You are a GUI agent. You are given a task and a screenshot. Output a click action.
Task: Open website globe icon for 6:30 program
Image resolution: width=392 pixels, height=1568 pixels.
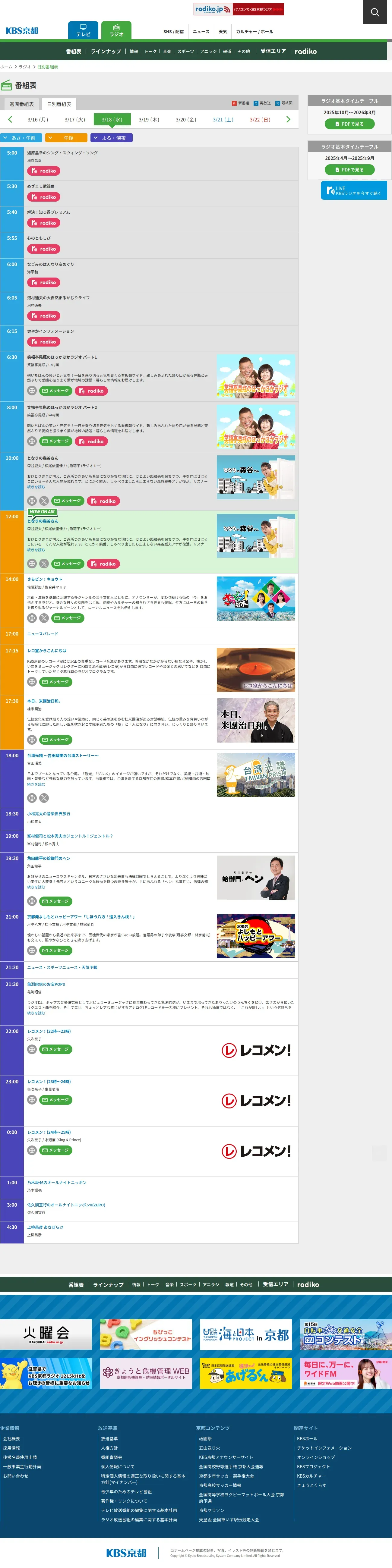coord(32,391)
